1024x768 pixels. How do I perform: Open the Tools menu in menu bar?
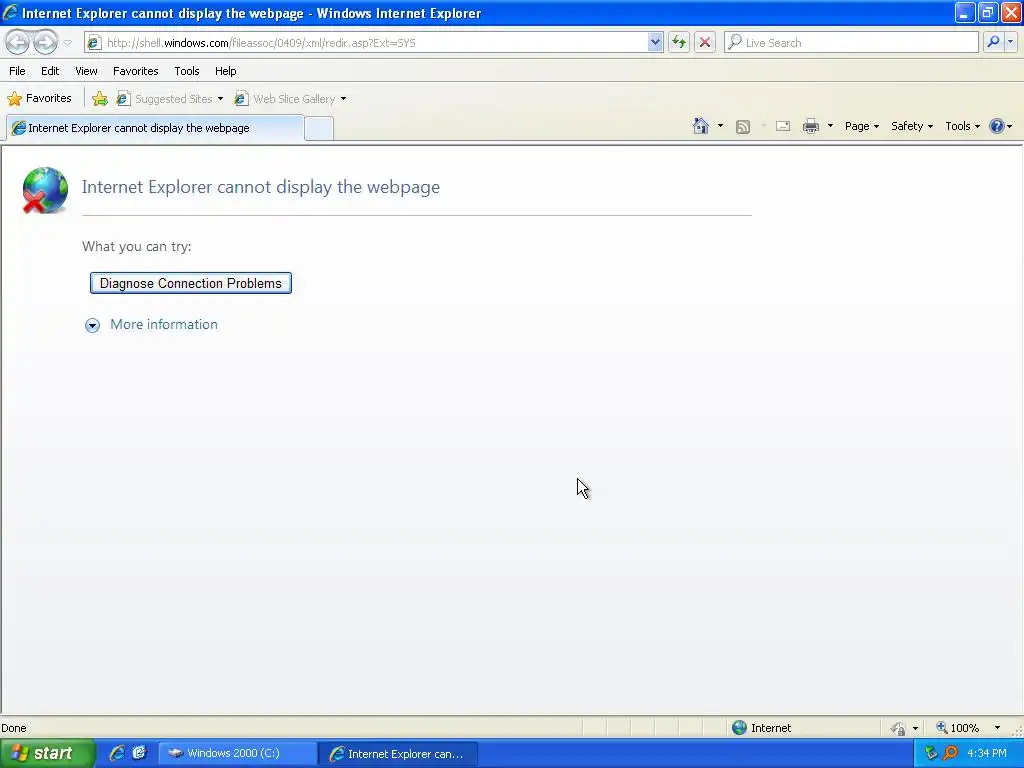(187, 71)
